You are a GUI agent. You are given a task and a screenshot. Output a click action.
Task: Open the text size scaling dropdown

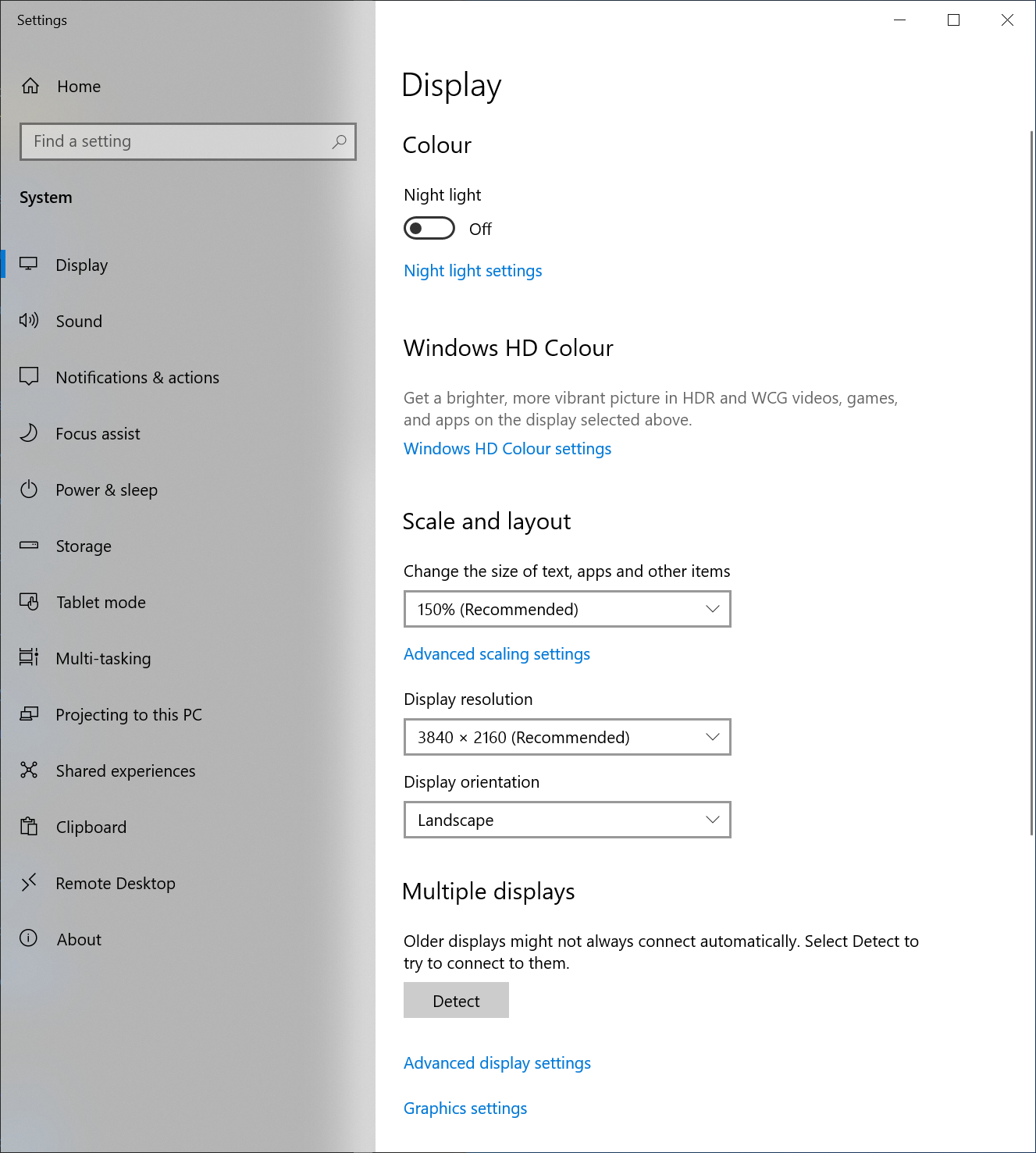point(568,609)
